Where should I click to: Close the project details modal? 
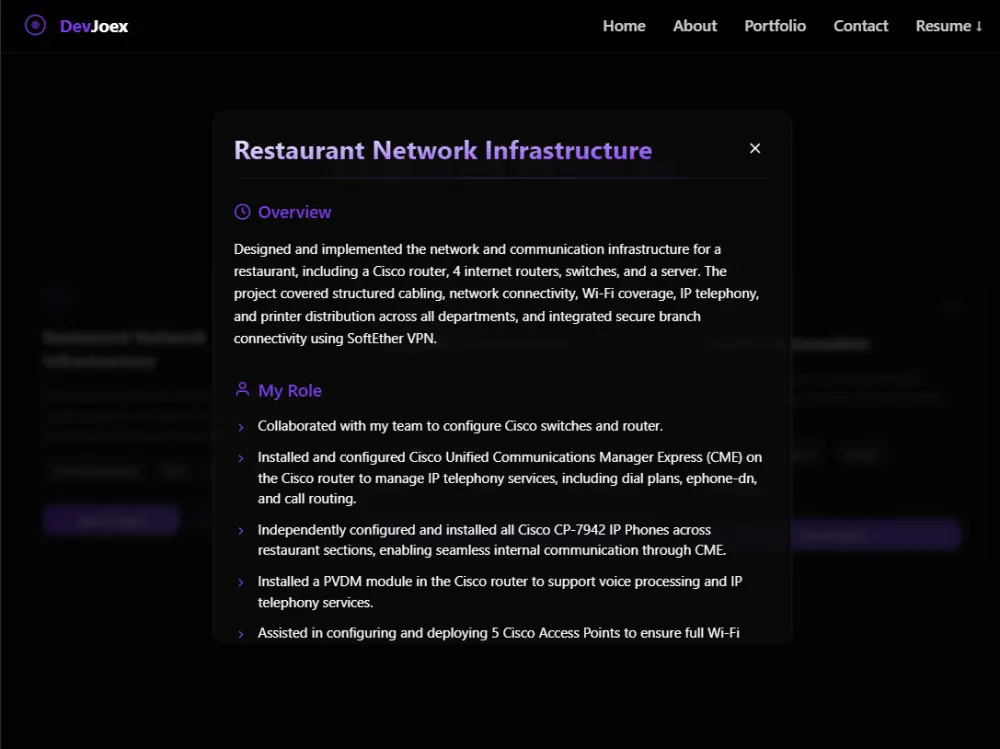[x=754, y=149]
